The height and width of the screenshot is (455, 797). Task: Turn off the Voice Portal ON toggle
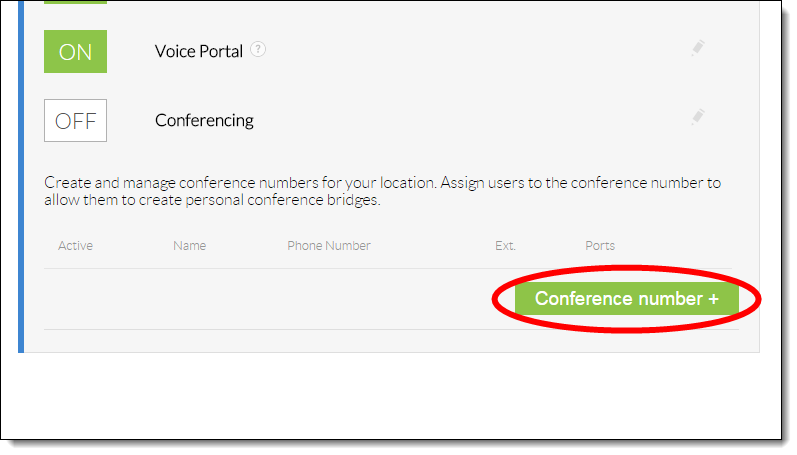coord(75,52)
